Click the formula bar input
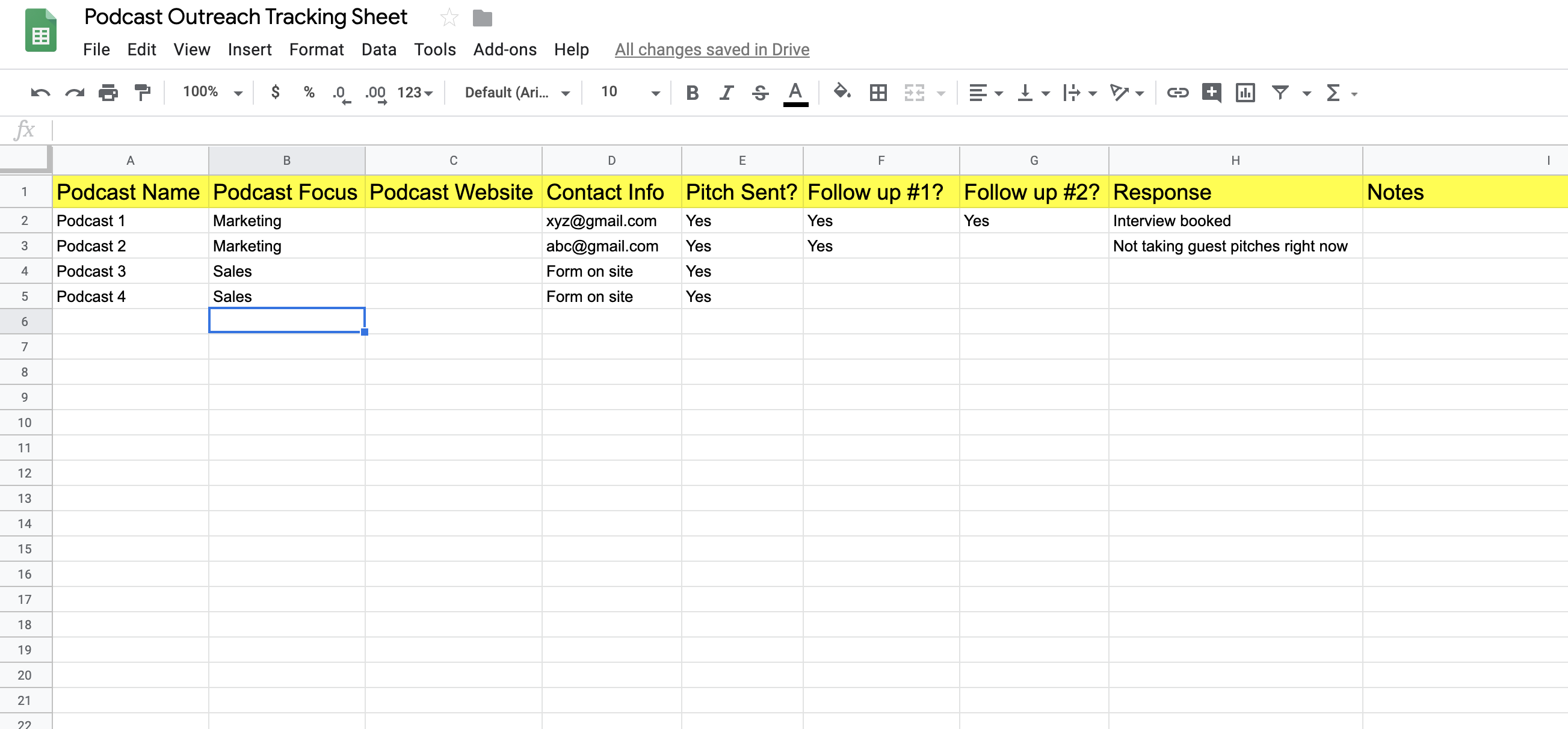 coord(809,129)
